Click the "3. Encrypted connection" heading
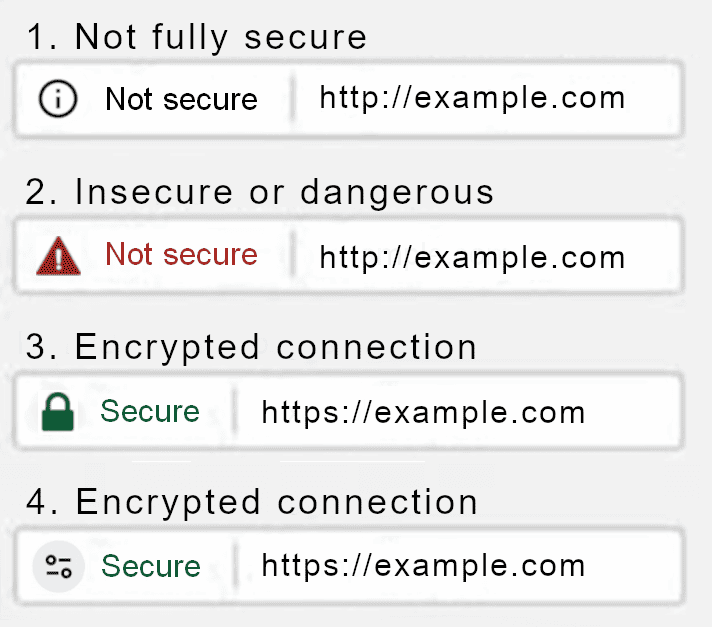Viewport: 712px width, 627px height. [x=252, y=347]
